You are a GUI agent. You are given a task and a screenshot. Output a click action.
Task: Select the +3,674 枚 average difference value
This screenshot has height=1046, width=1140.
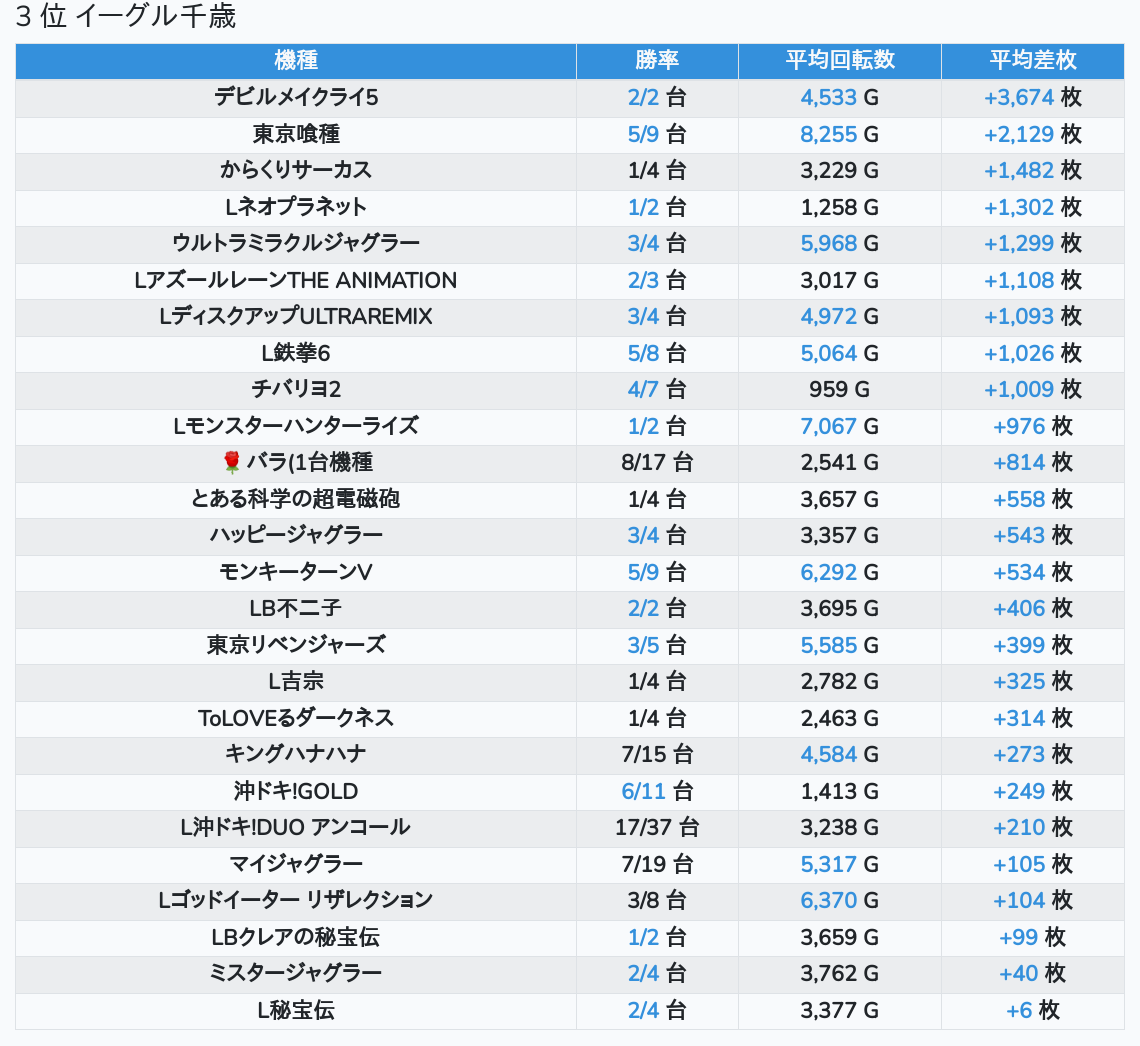pos(1032,97)
